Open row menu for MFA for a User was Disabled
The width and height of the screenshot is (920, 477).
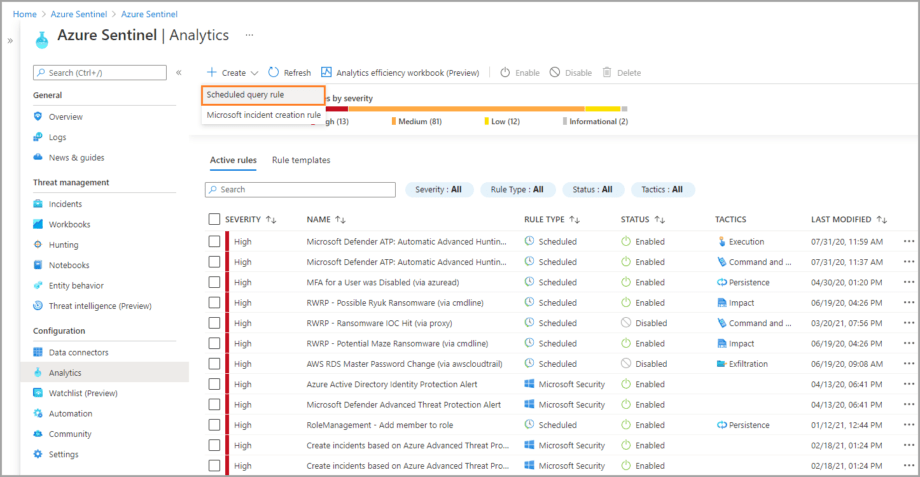coord(909,282)
